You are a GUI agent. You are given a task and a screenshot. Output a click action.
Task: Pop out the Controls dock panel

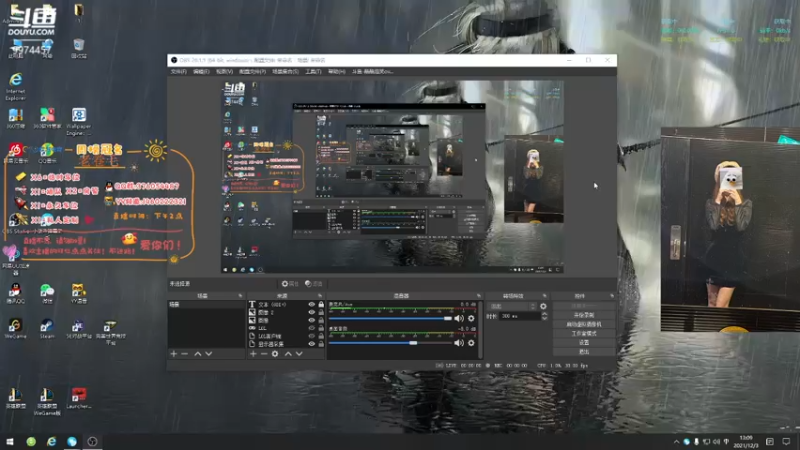(x=612, y=296)
